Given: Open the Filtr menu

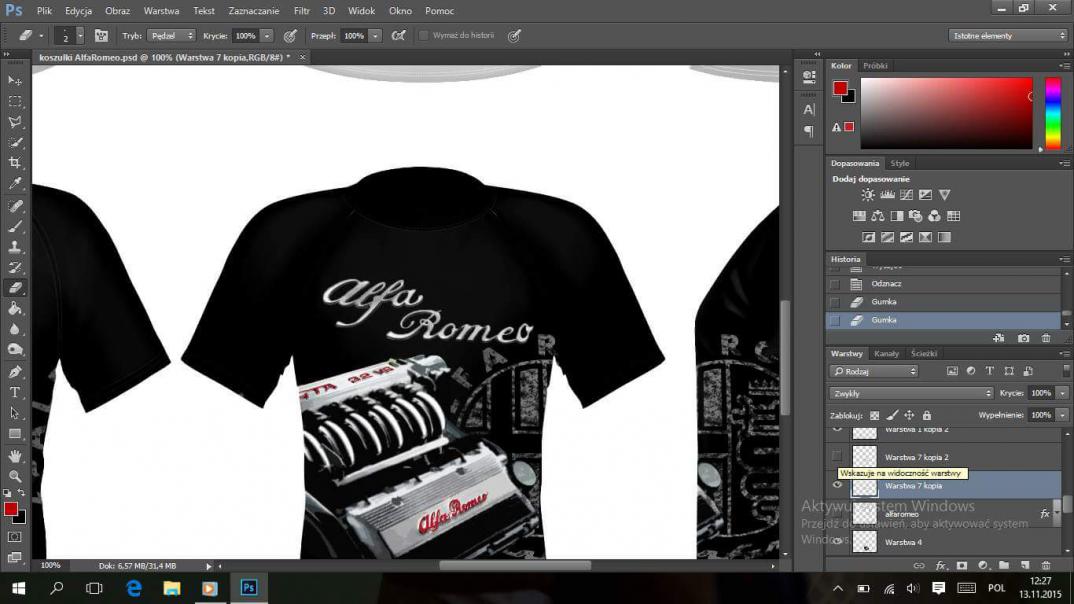Looking at the screenshot, I should 301,11.
